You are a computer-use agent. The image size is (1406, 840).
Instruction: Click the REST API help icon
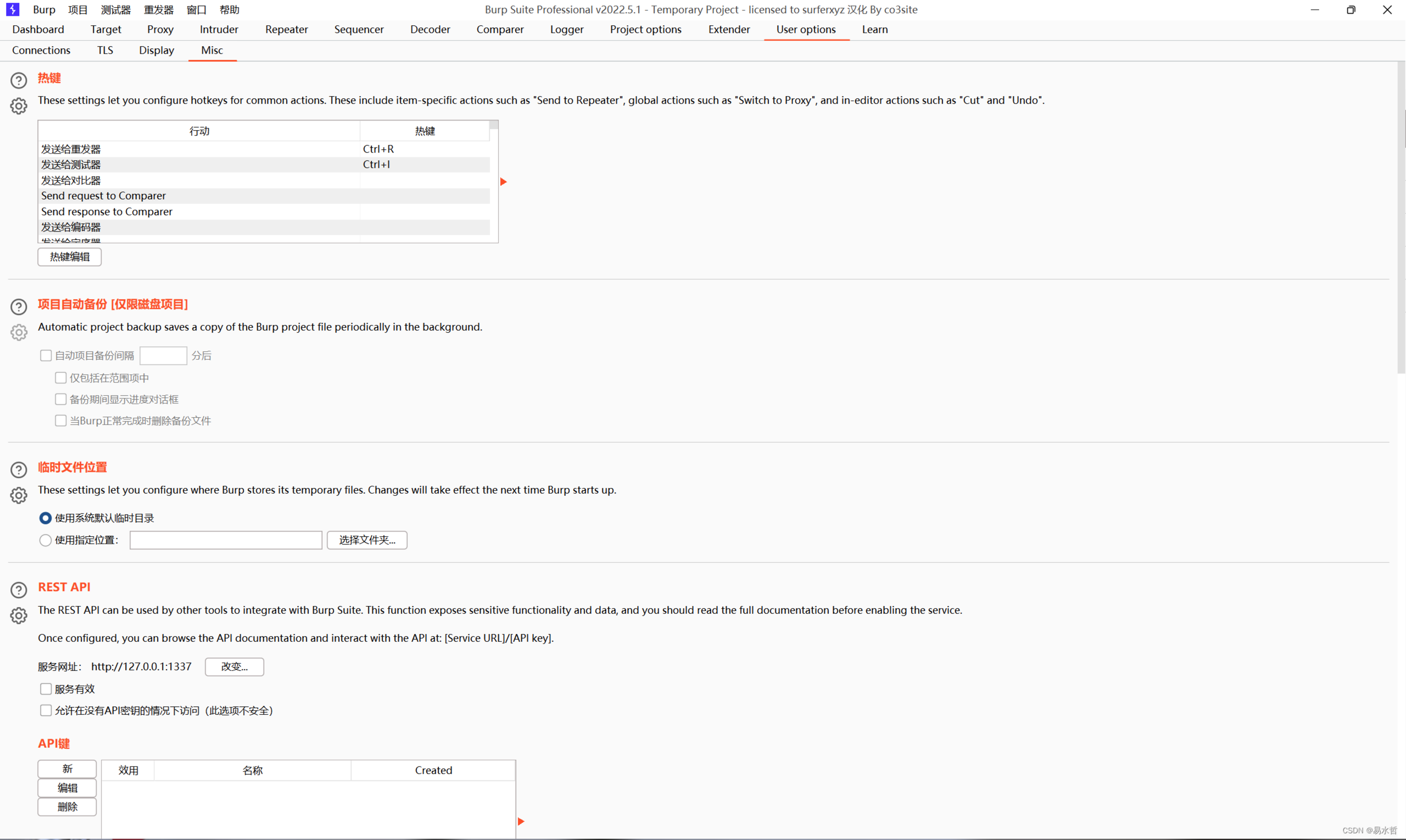pyautogui.click(x=19, y=590)
